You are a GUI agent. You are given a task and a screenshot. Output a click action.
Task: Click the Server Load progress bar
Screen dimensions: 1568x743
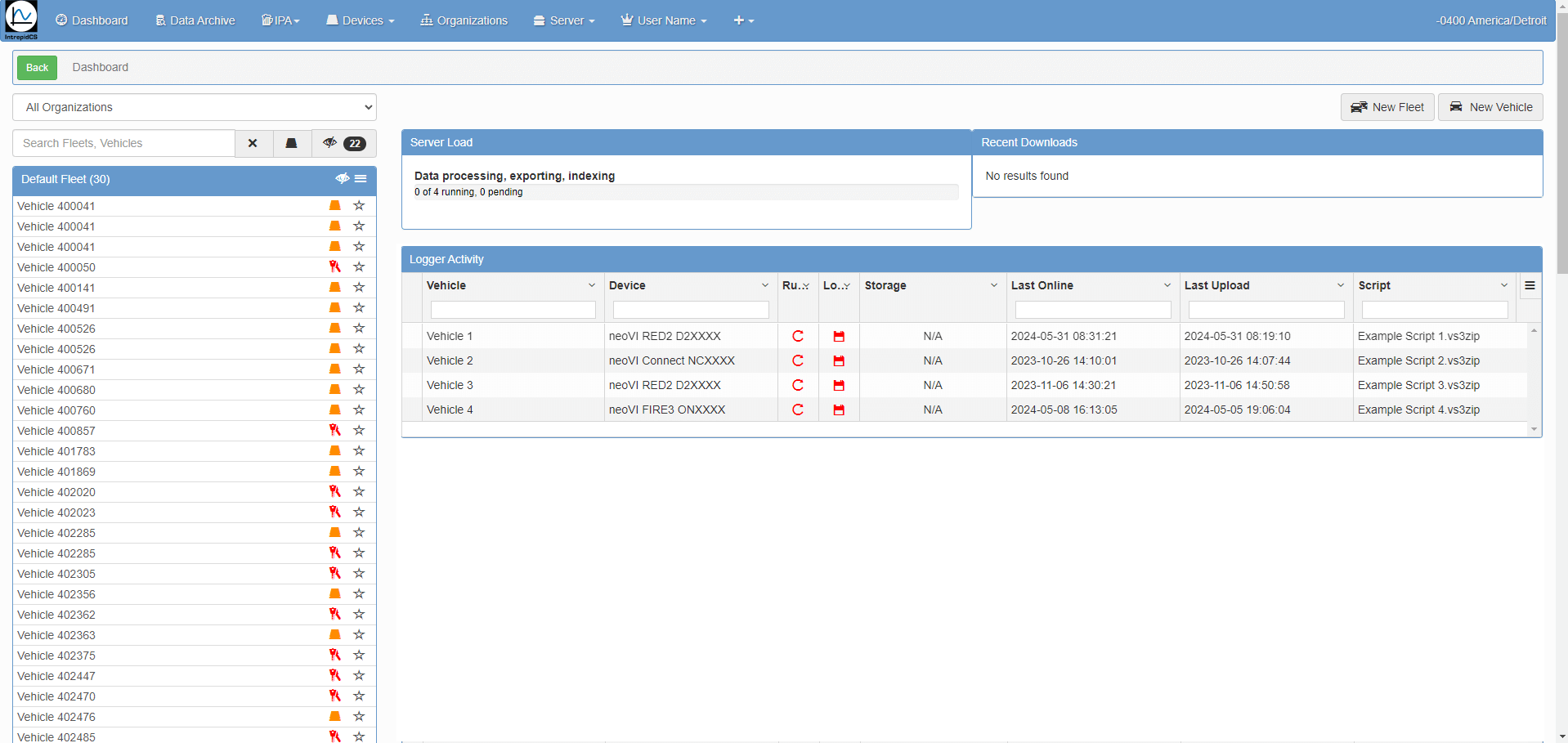[687, 192]
